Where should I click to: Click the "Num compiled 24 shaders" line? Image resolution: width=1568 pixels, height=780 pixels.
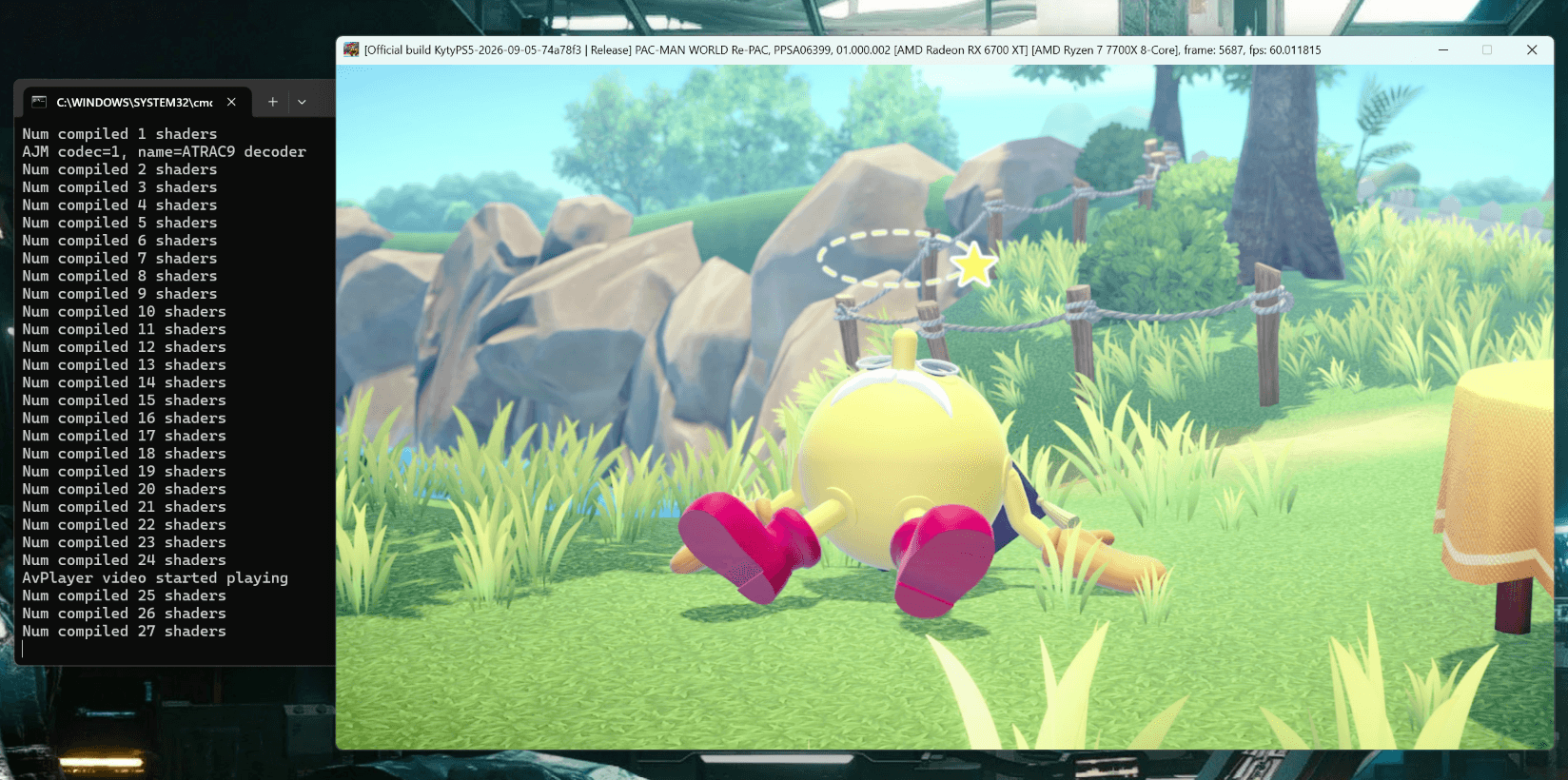[x=125, y=560]
